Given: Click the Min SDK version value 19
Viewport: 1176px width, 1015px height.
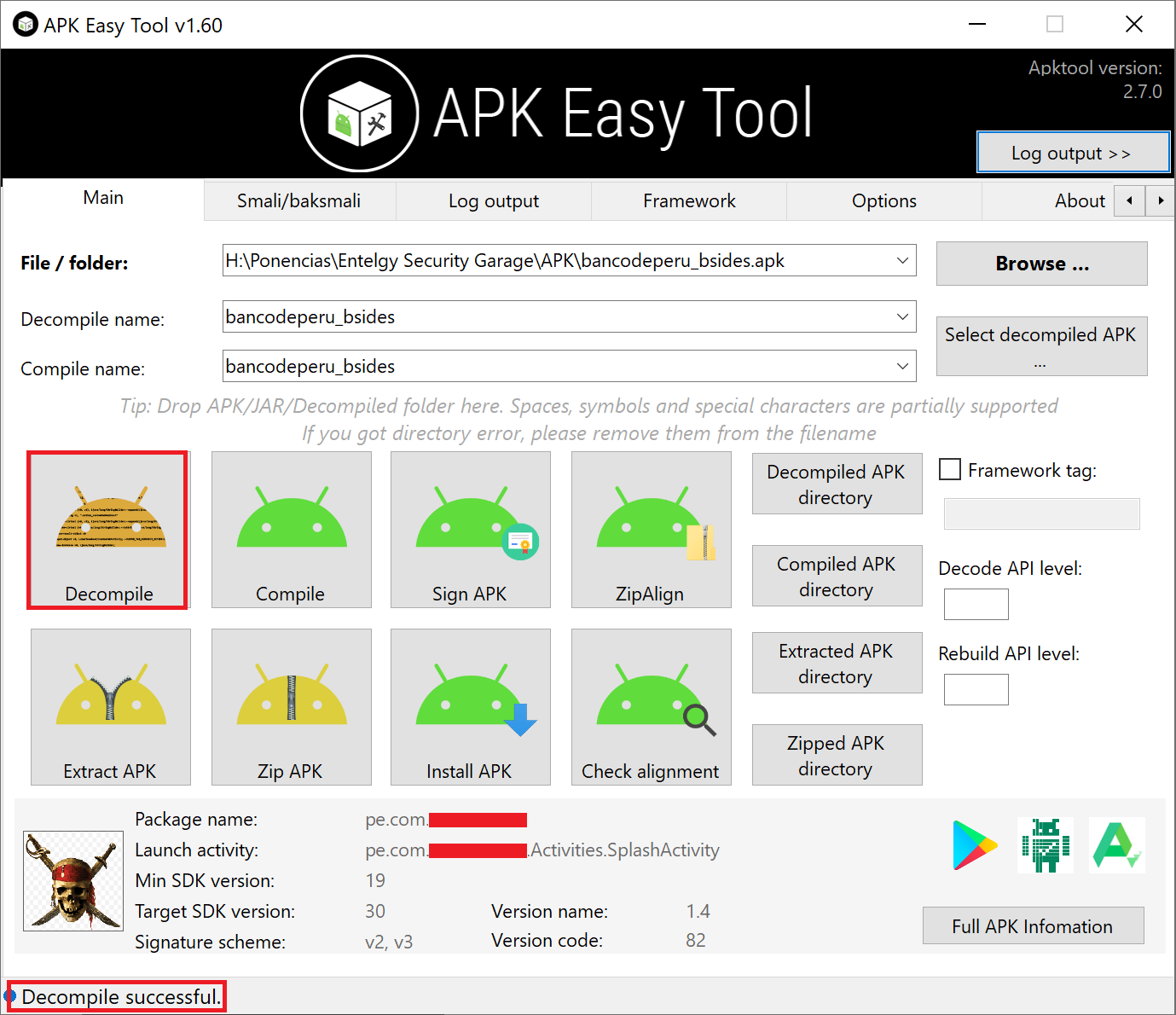Looking at the screenshot, I should pos(375,880).
